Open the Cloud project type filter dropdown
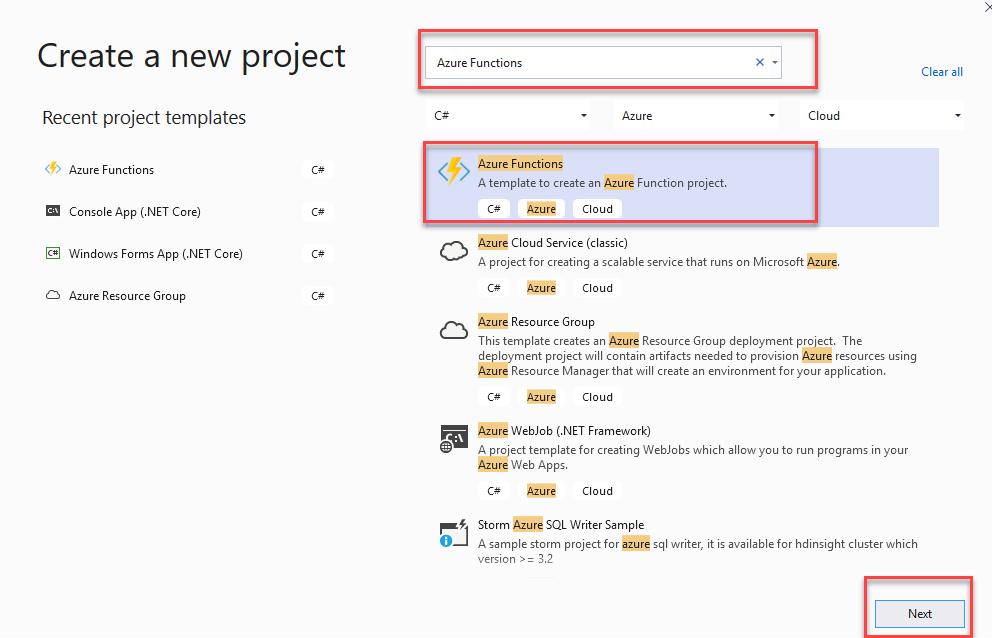 pos(882,115)
